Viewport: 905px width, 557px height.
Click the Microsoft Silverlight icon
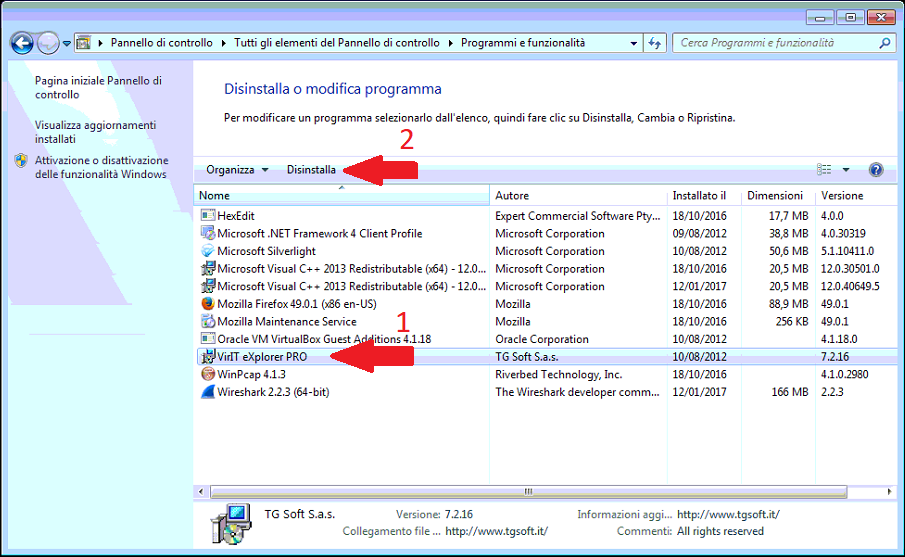click(208, 251)
